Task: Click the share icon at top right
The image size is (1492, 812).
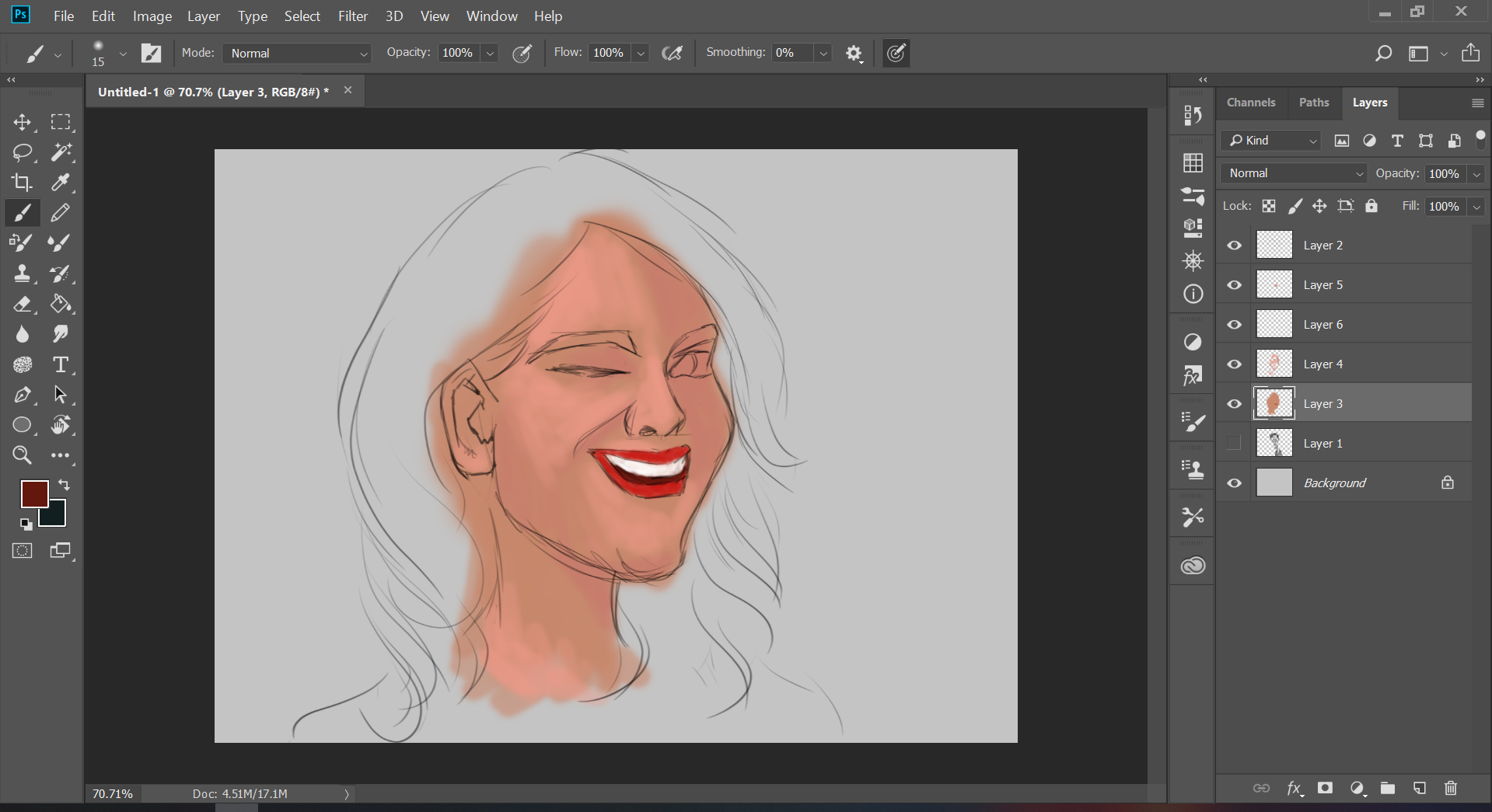Action: 1470,53
